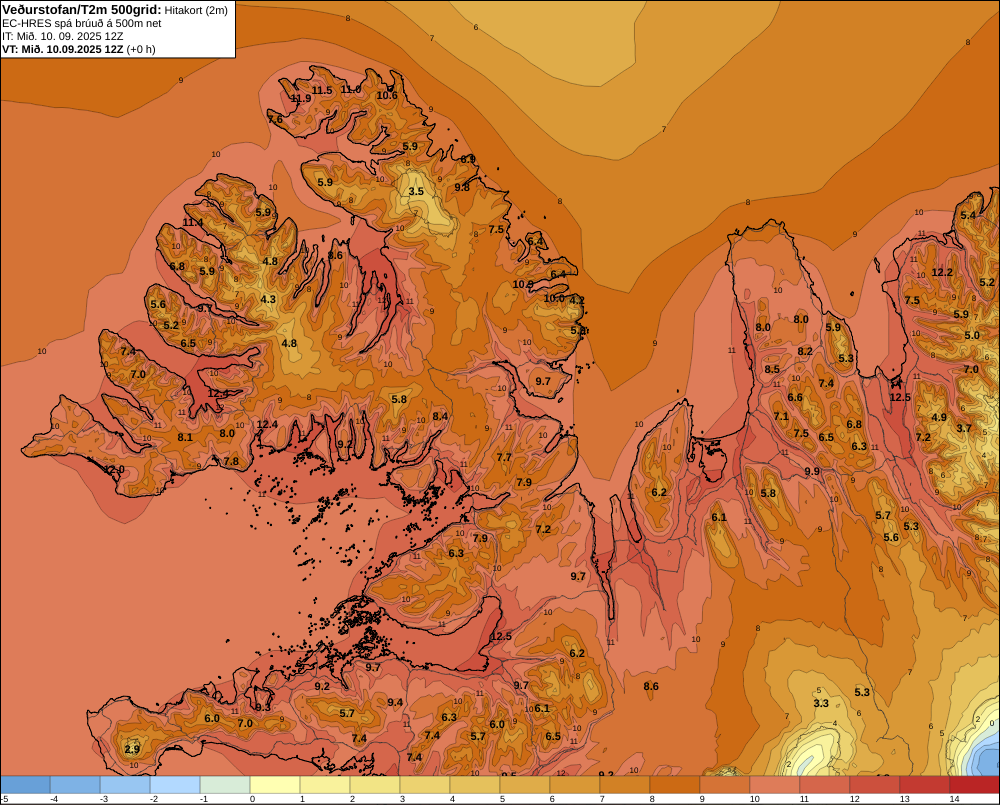Click the 7.6 temperature value
The height and width of the screenshot is (805, 1000).
coord(275,119)
